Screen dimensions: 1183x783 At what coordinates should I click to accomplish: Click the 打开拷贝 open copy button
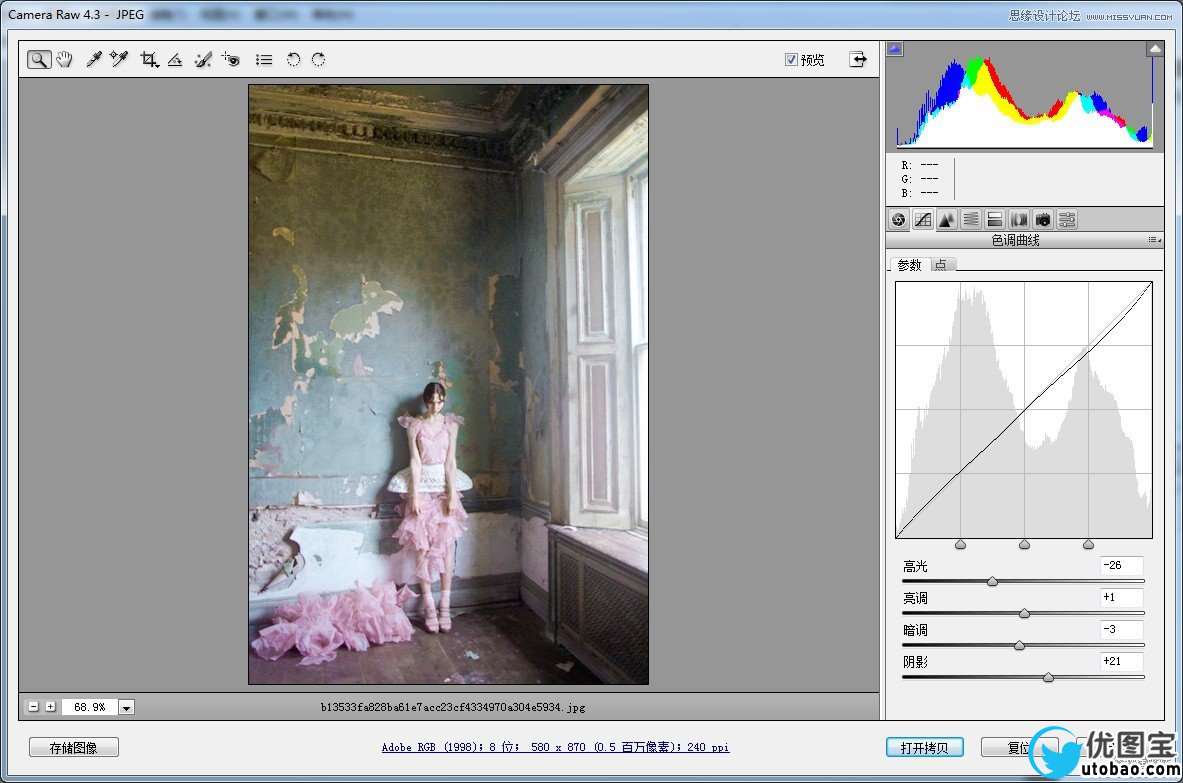pos(924,748)
